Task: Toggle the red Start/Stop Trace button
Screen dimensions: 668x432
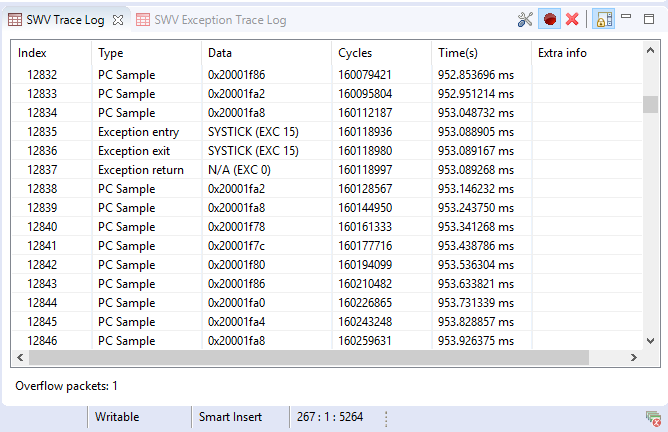Action: [549, 19]
